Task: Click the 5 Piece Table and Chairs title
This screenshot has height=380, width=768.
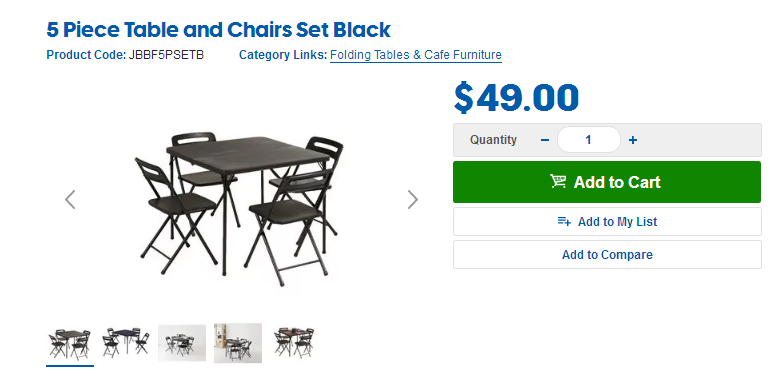Action: (x=218, y=30)
